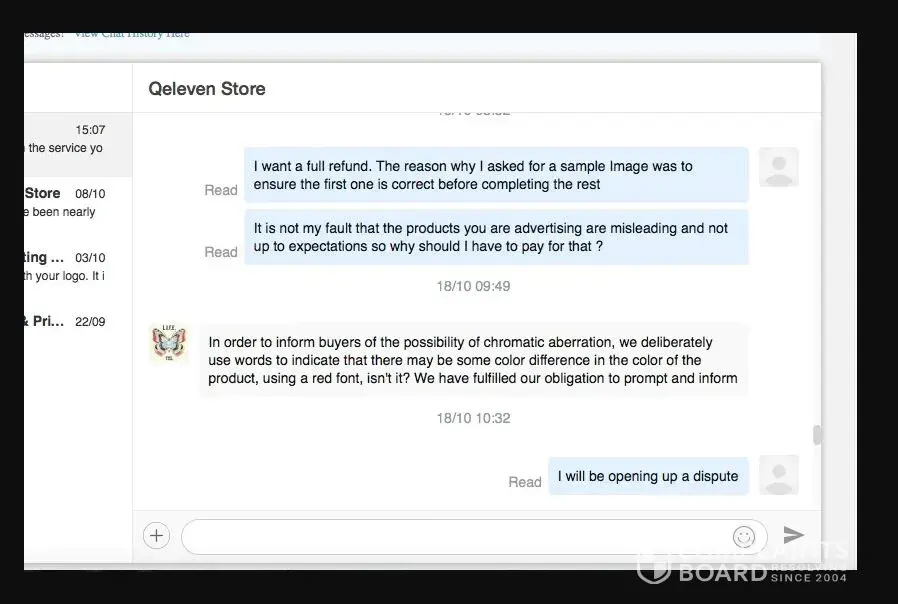
Task: Select the "I will be opening up a dispute" message
Action: point(648,476)
